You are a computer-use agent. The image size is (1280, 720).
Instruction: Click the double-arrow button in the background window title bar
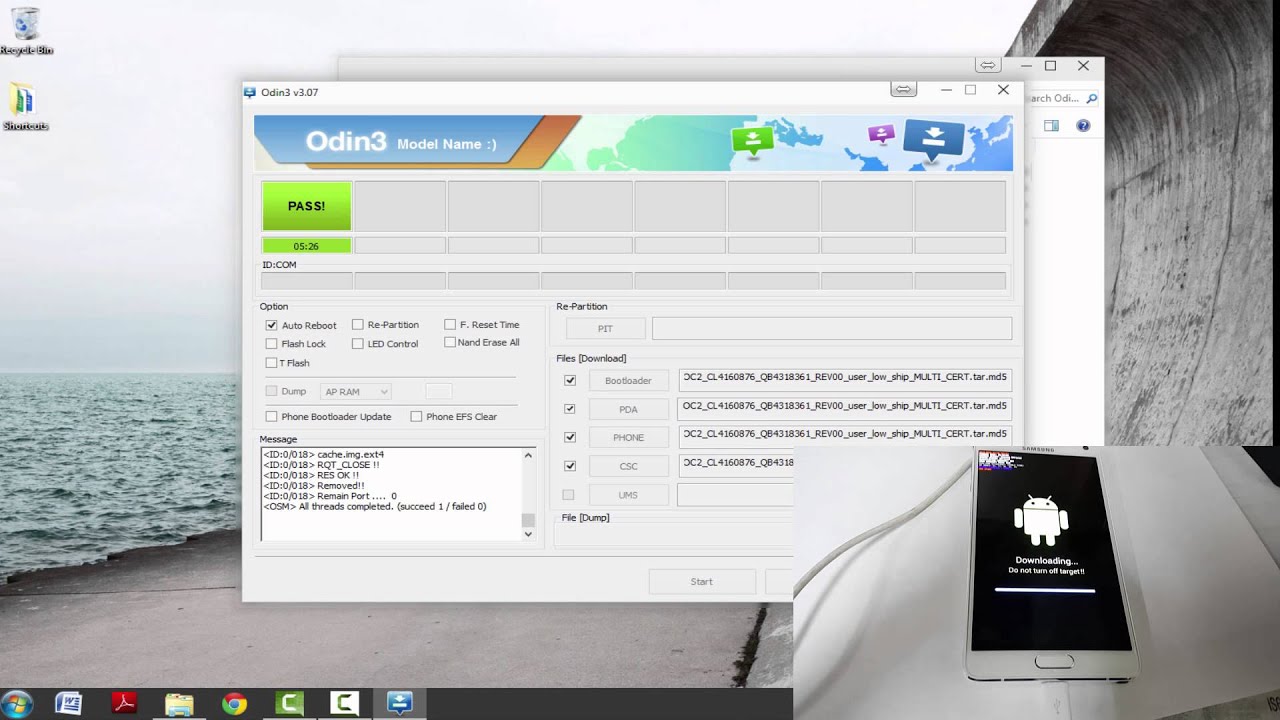tap(987, 66)
